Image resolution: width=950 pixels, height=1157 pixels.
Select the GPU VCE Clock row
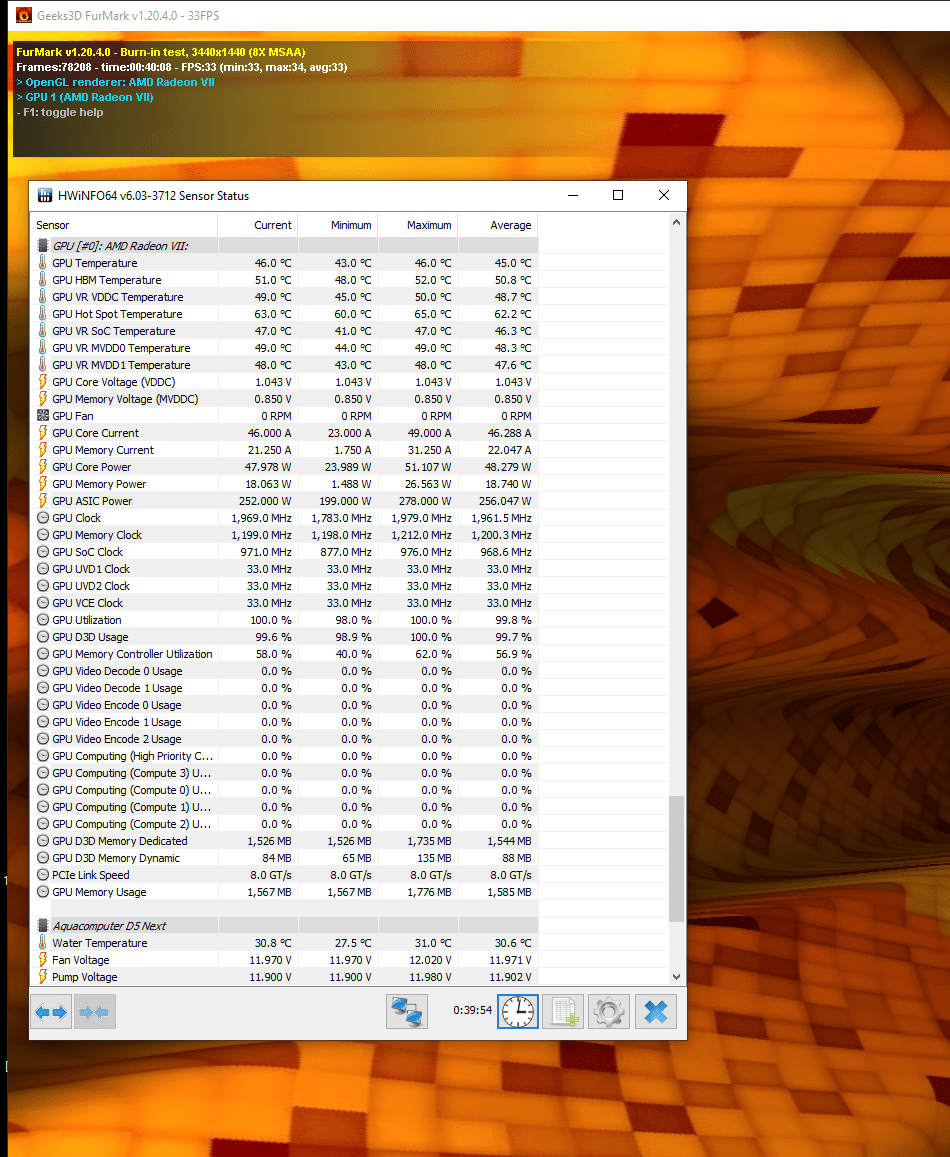pos(284,603)
